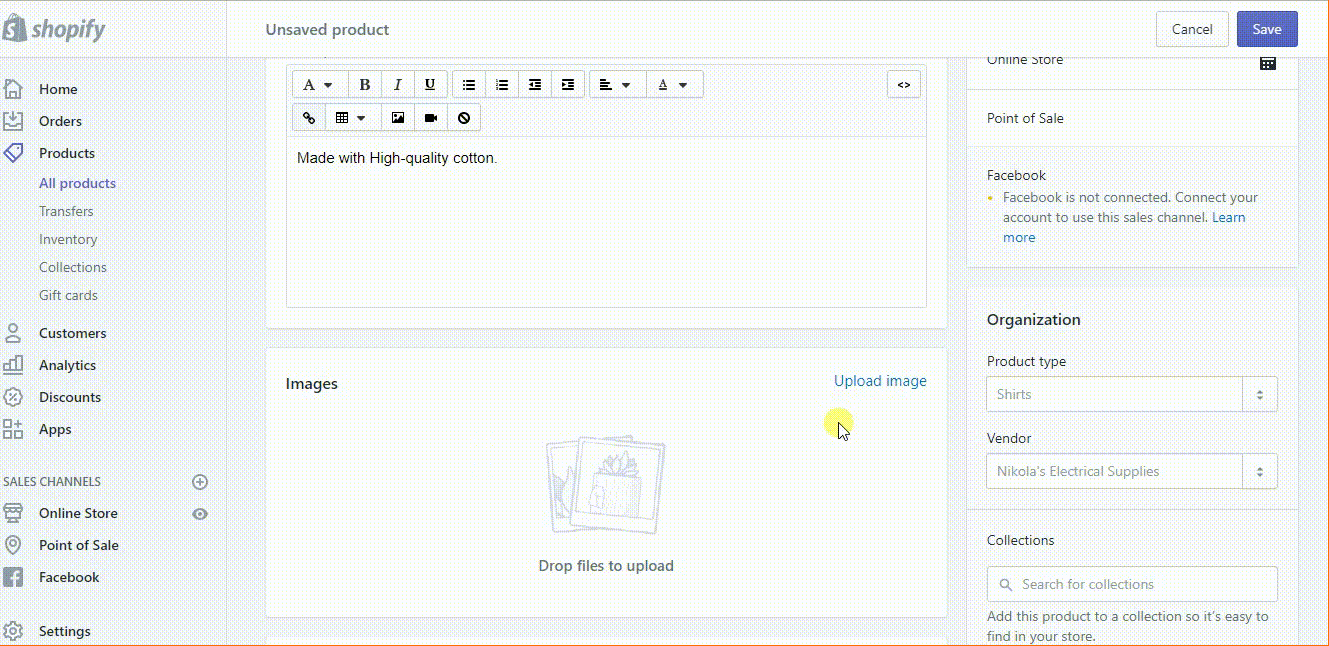Click the Cancel button
The height and width of the screenshot is (646, 1329).
pos(1192,29)
